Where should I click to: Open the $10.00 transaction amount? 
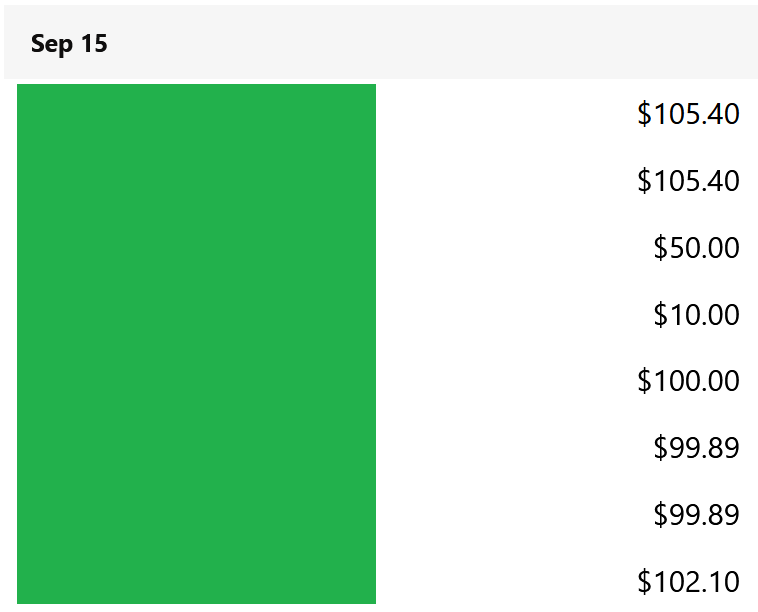pyautogui.click(x=696, y=314)
